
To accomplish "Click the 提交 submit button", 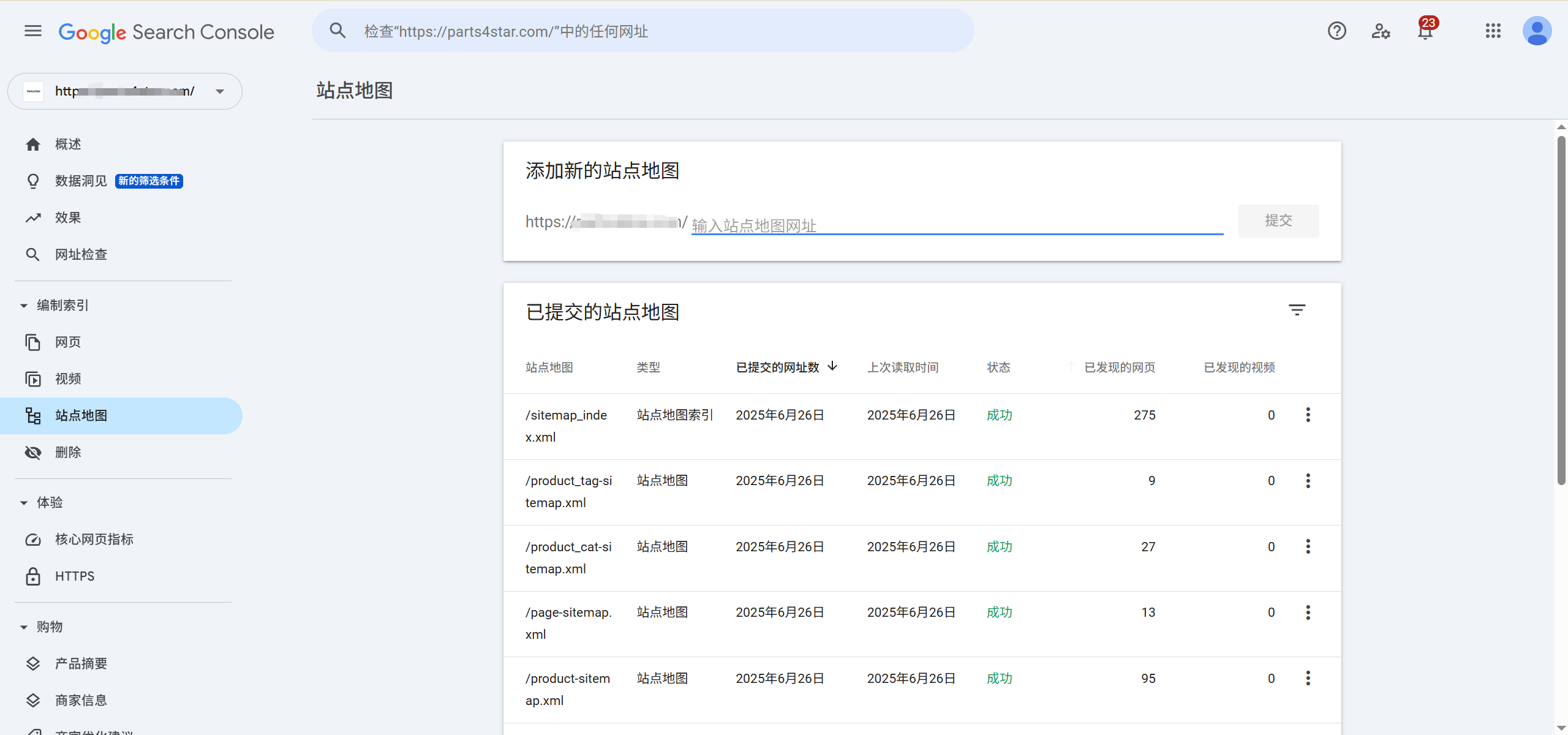I will point(1278,221).
